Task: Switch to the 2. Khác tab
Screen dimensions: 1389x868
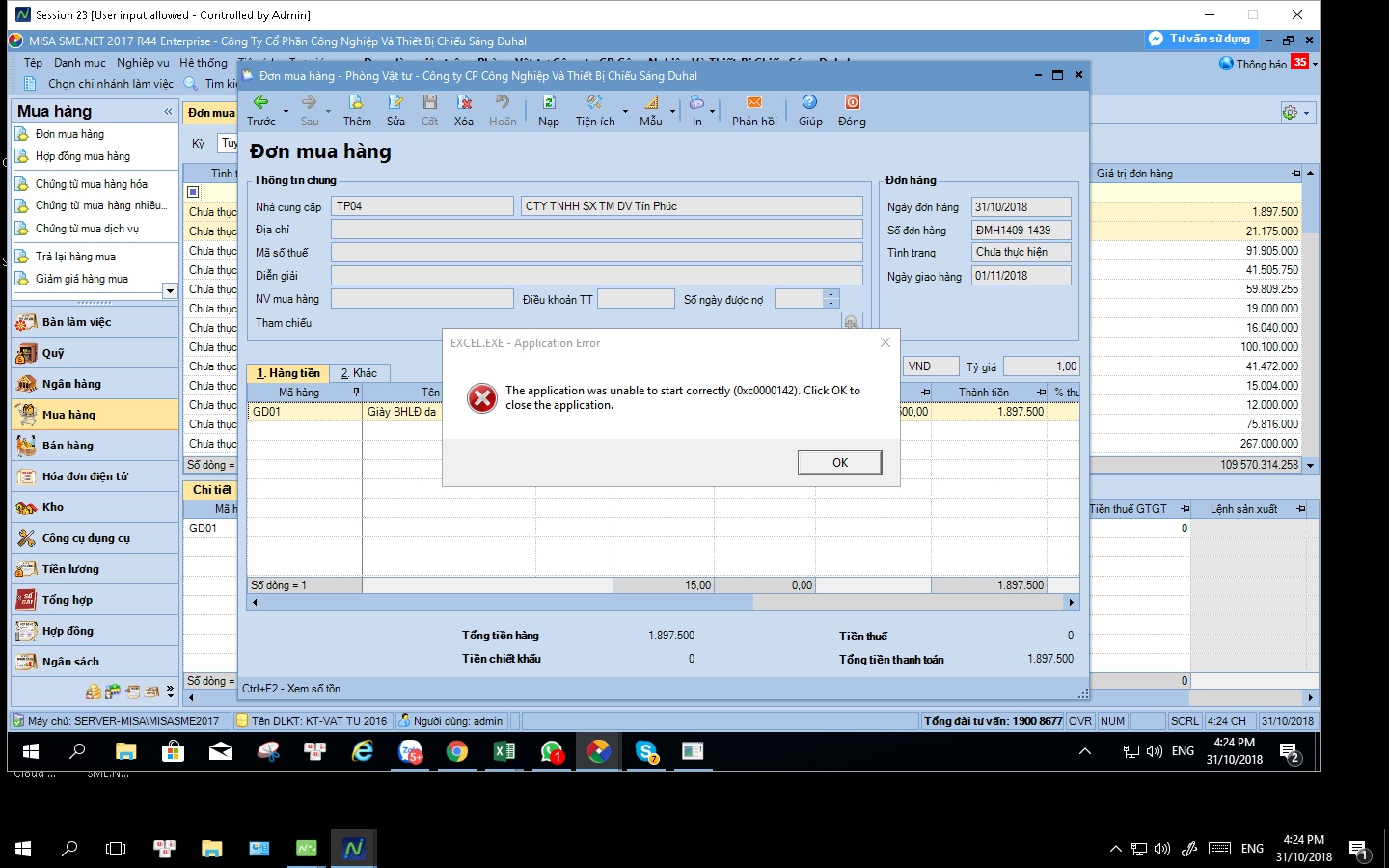Action: [359, 373]
